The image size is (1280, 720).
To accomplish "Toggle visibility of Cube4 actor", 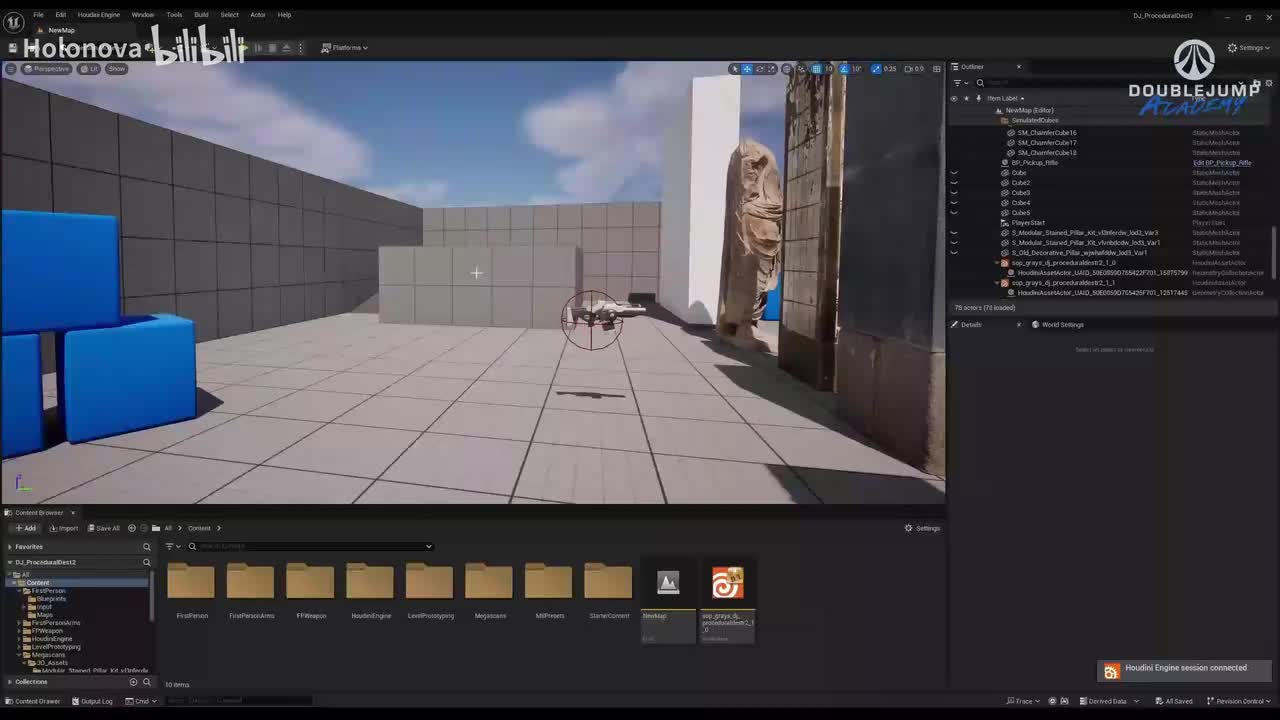I will coord(954,203).
